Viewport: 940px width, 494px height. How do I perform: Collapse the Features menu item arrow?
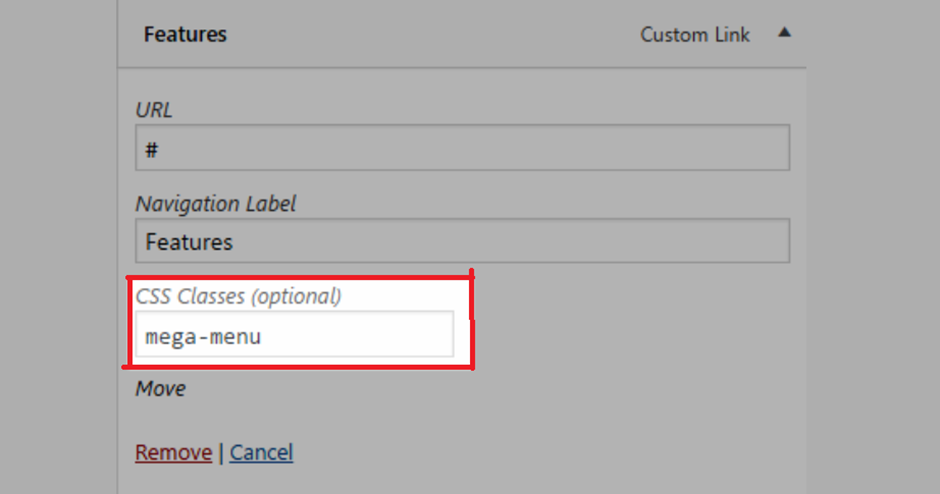pyautogui.click(x=784, y=33)
